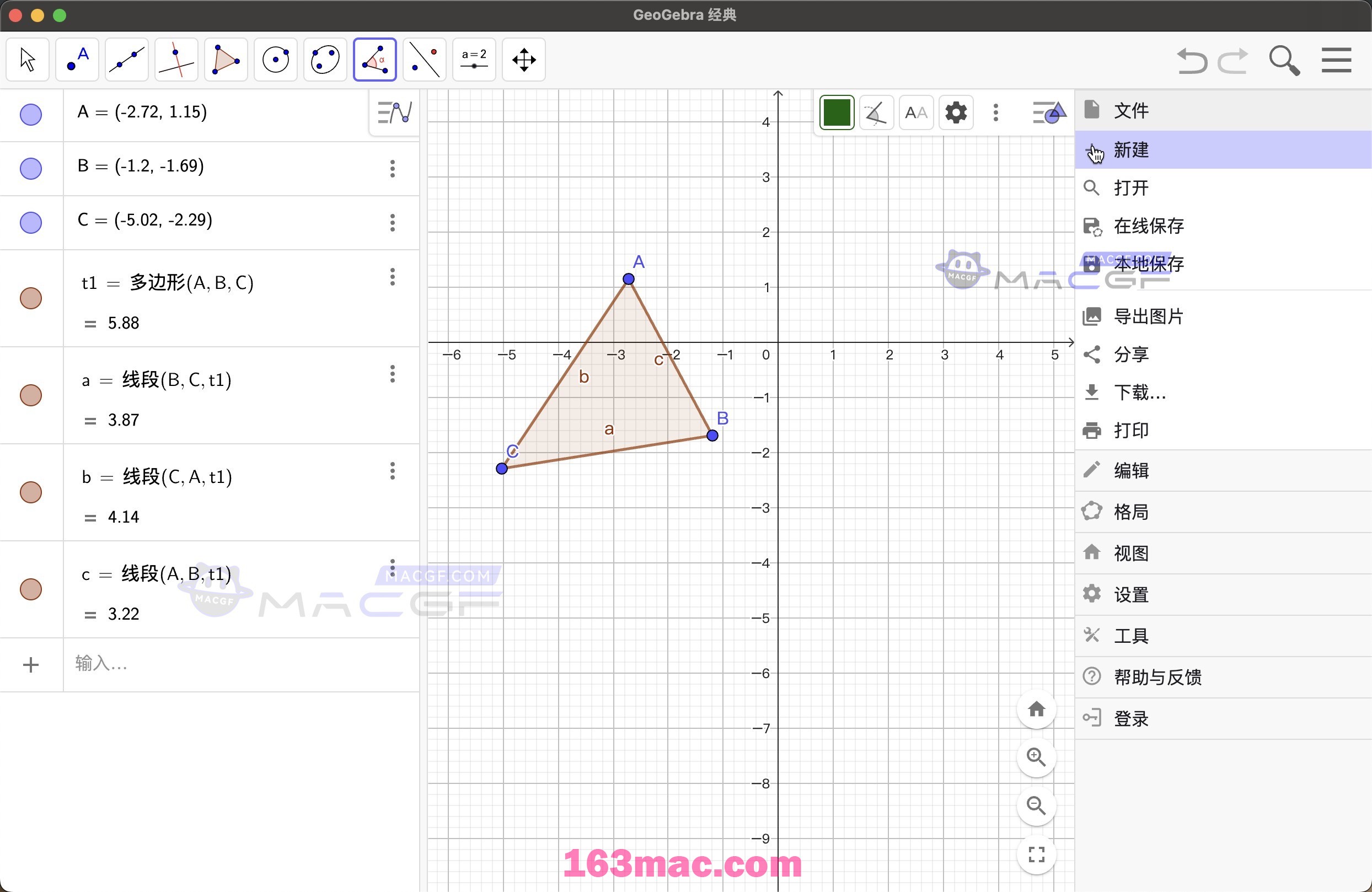The height and width of the screenshot is (892, 1372).
Task: Choose 打开 from the file menu
Action: (1223, 187)
